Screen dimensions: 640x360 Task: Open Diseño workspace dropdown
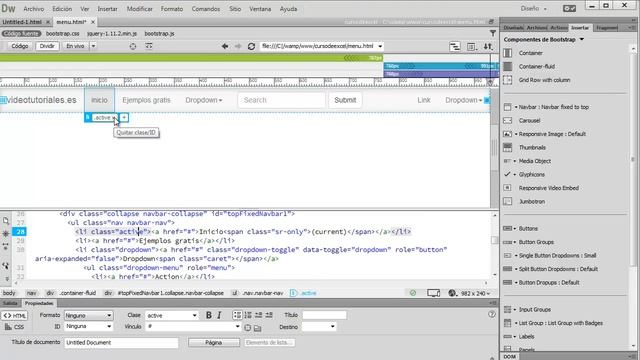click(533, 9)
